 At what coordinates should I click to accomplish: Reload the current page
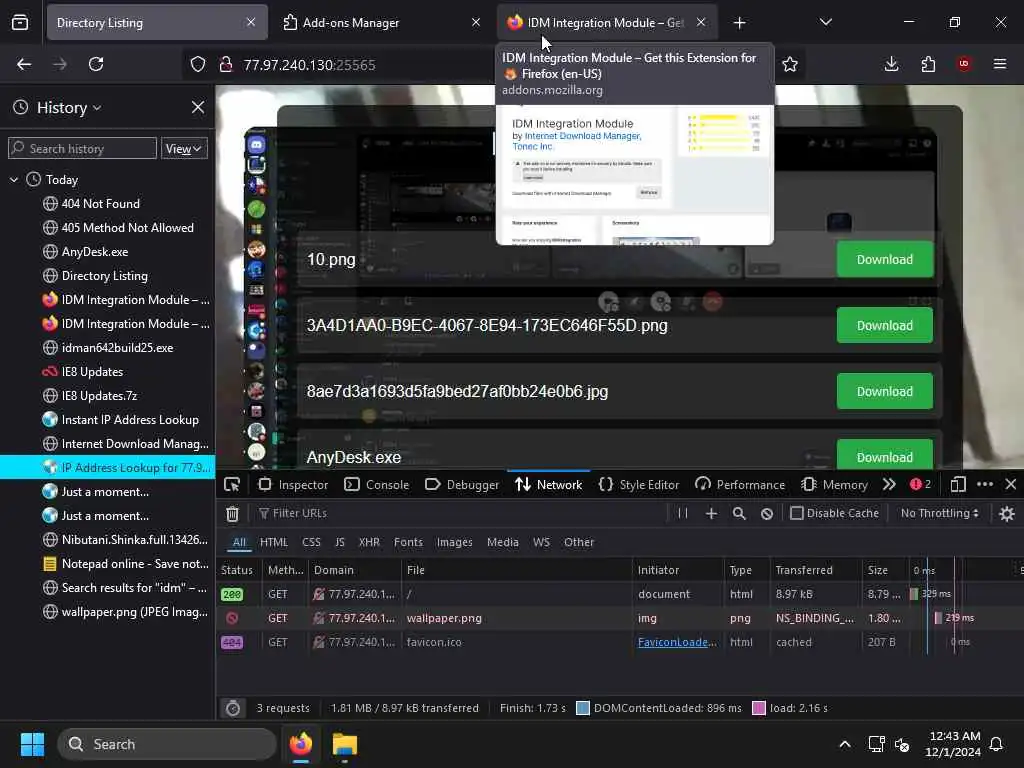[96, 64]
